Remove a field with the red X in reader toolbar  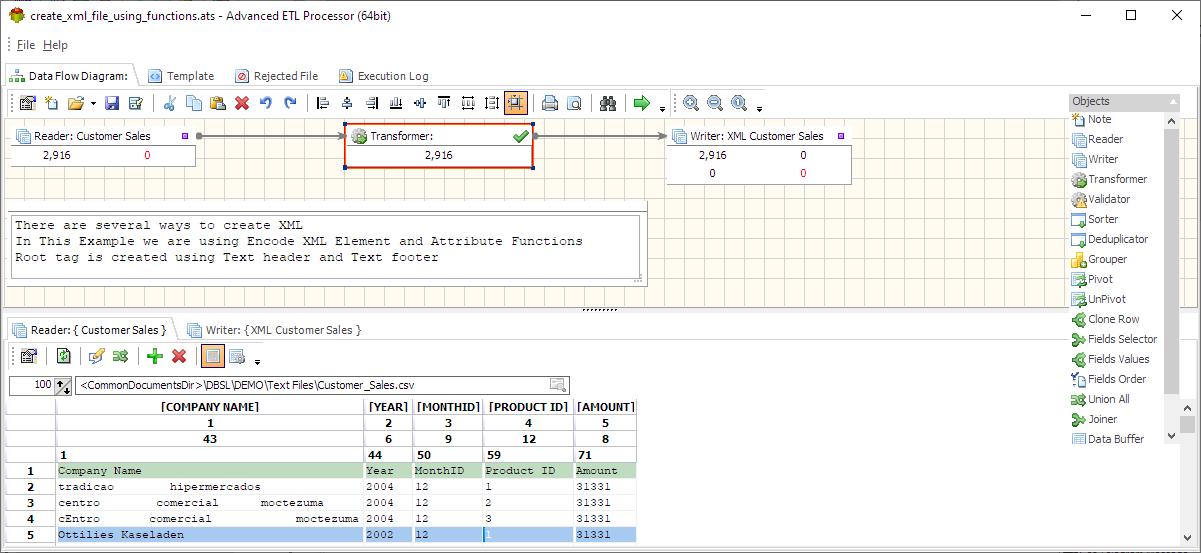coord(179,355)
